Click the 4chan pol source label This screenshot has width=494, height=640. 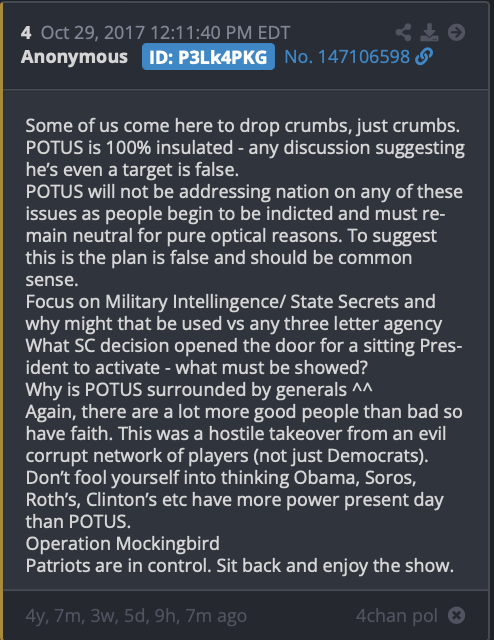tap(396, 616)
